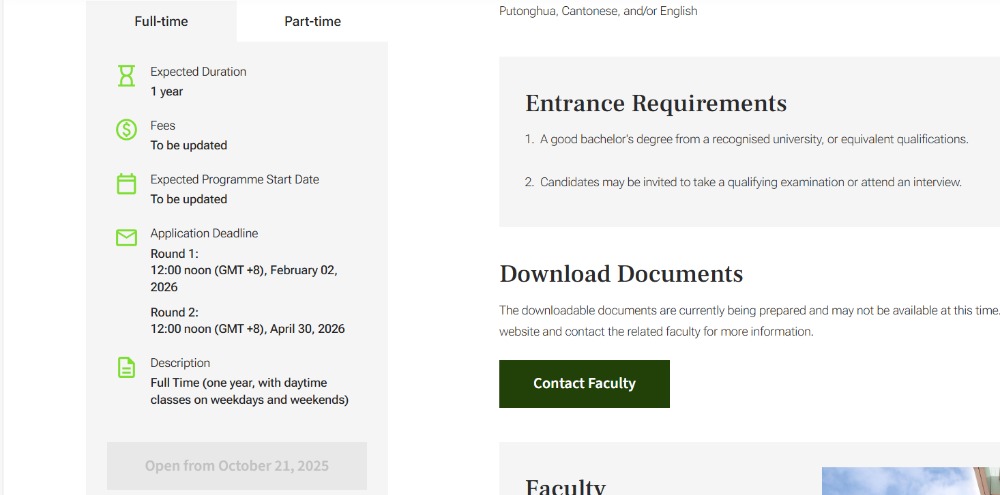
Task: Click the Putonghua, Cantonese, English language text
Action: pos(598,11)
